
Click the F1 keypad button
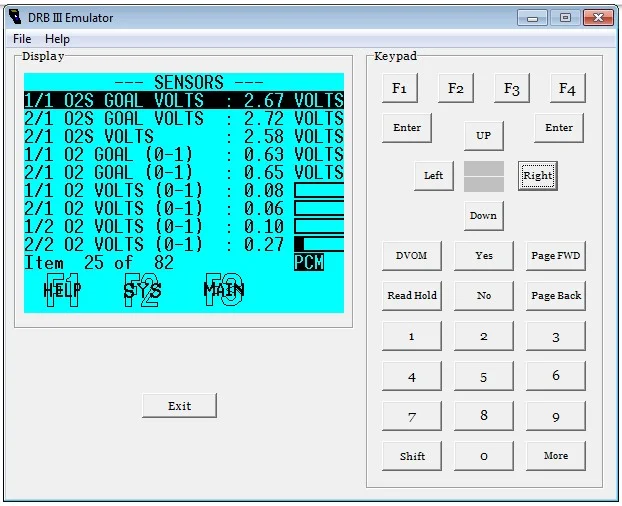click(x=400, y=88)
